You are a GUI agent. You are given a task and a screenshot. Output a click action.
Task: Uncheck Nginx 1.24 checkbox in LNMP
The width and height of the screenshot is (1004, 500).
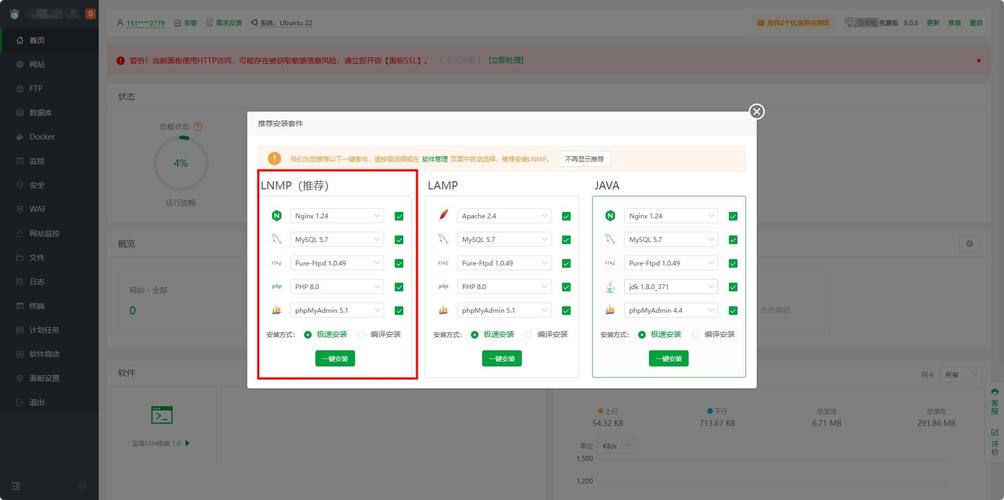pos(399,216)
